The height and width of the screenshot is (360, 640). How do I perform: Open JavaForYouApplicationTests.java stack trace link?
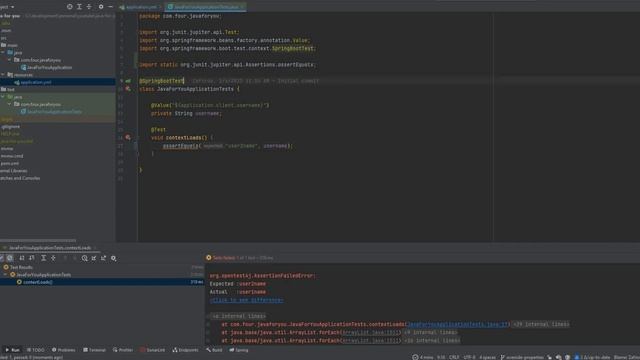pos(458,324)
